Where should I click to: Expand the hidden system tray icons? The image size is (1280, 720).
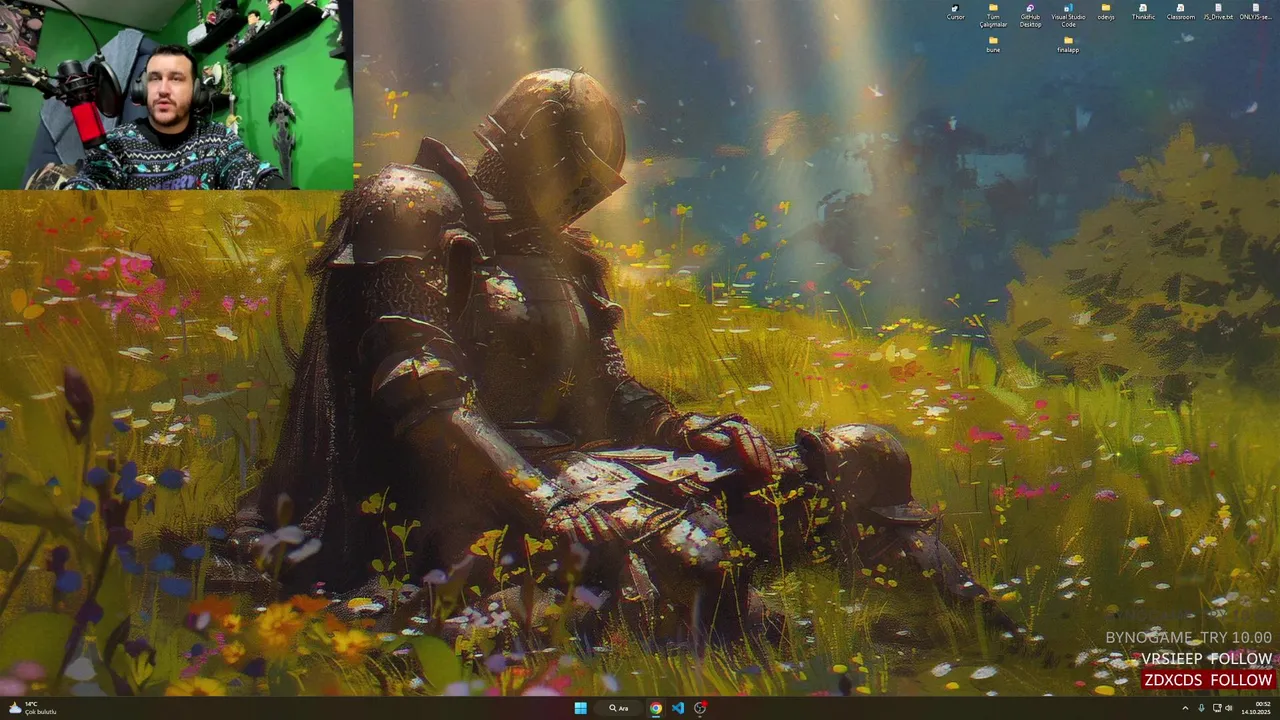1185,708
